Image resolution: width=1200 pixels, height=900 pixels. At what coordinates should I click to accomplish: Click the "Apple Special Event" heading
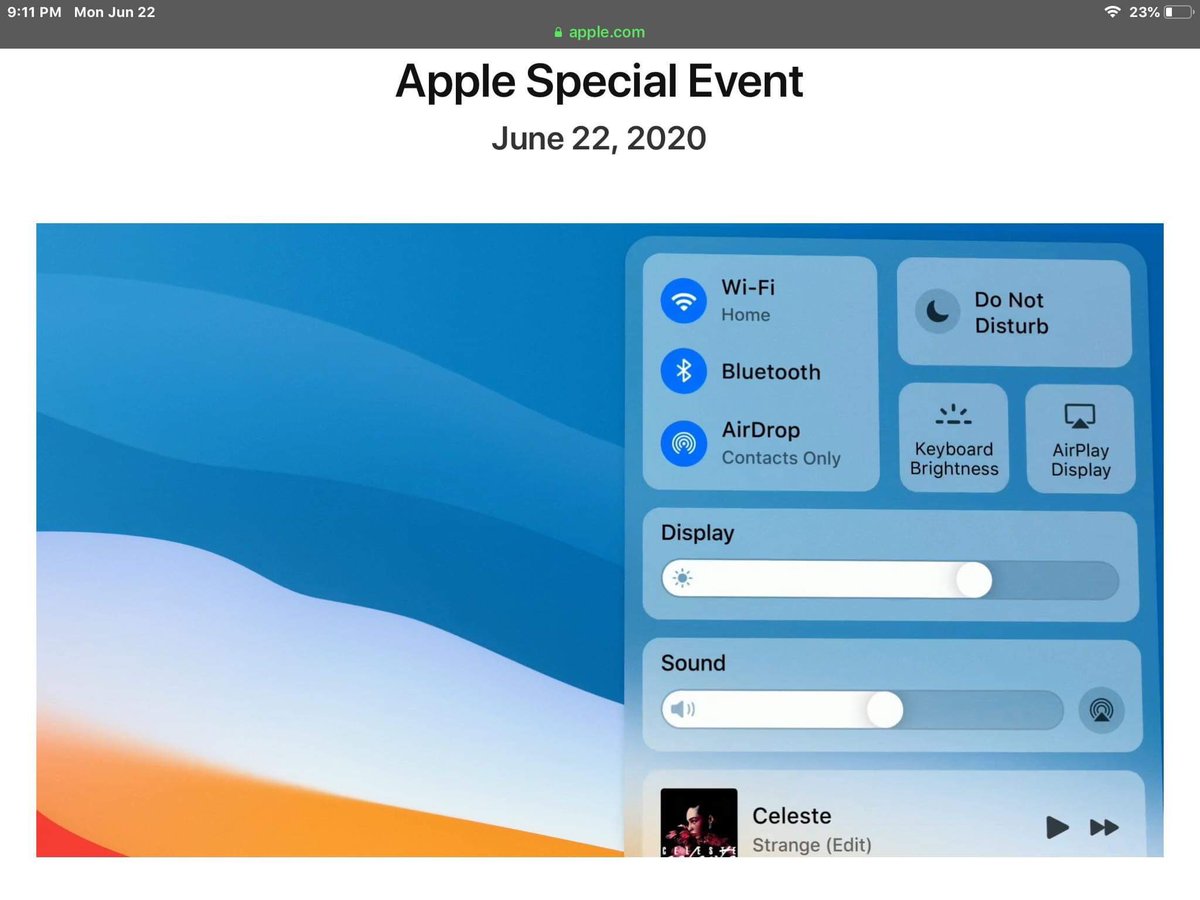coord(600,81)
